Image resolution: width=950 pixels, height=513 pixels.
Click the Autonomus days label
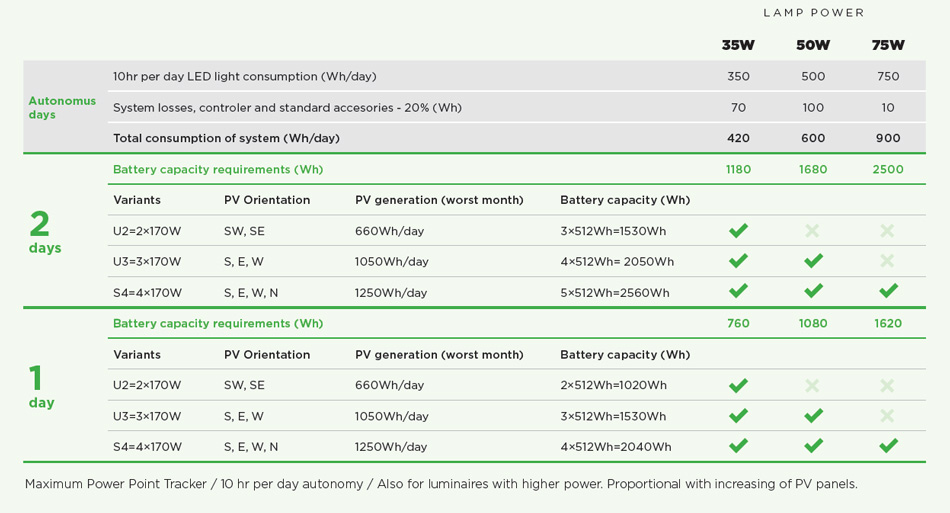click(x=62, y=107)
